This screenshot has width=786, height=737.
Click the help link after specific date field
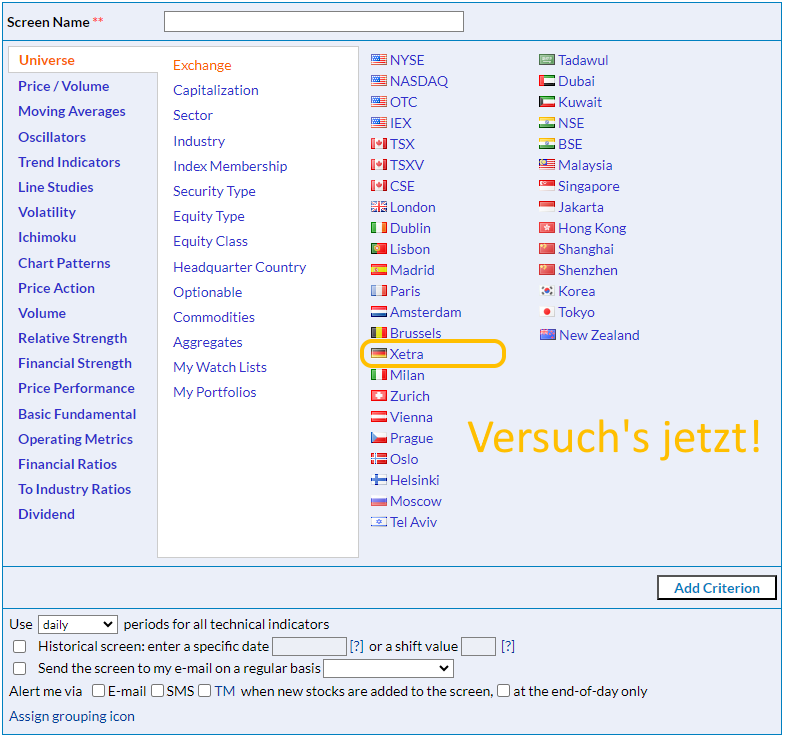pos(356,647)
